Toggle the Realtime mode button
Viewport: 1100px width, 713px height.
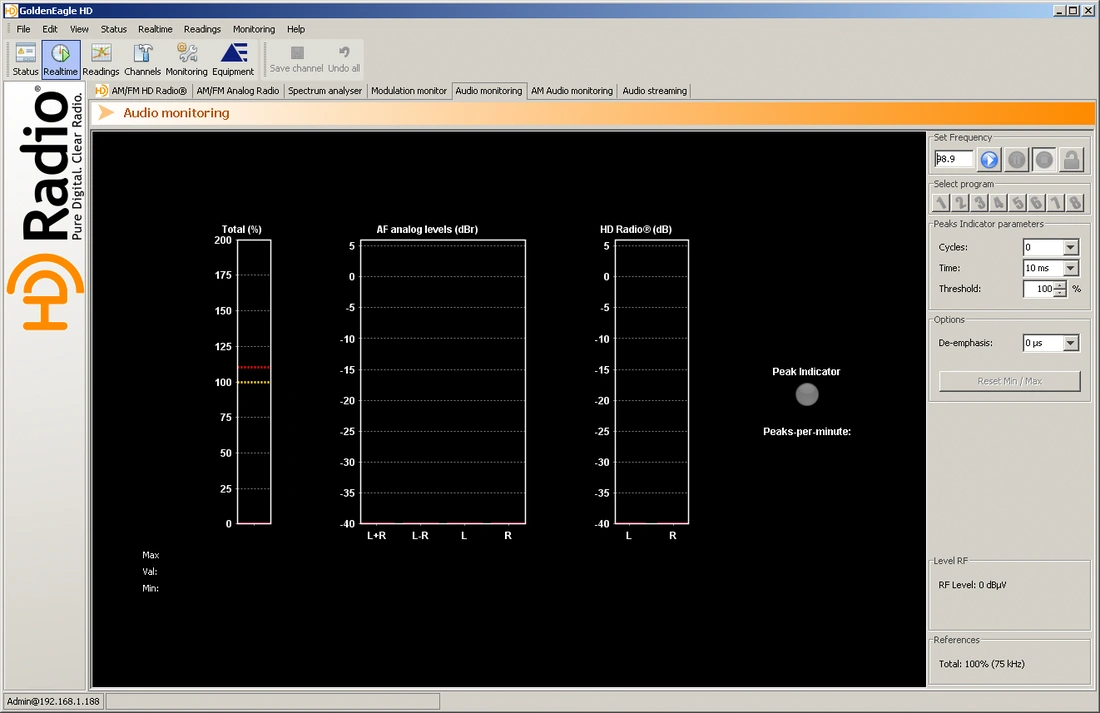pos(61,59)
